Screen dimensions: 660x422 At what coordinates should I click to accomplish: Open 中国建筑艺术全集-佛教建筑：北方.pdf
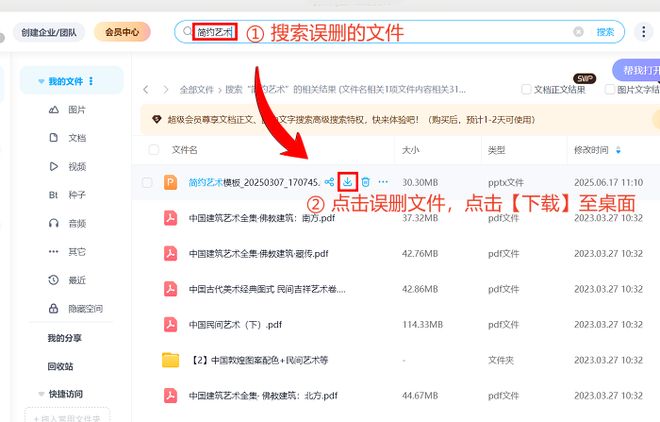pyautogui.click(x=263, y=395)
